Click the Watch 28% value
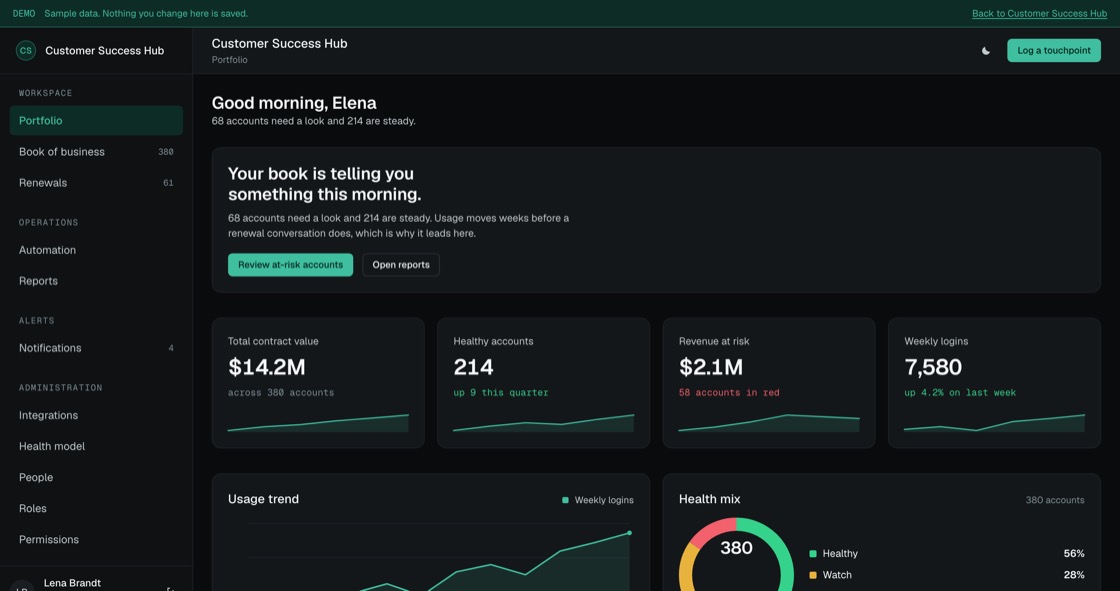Image resolution: width=1120 pixels, height=591 pixels. [1074, 575]
